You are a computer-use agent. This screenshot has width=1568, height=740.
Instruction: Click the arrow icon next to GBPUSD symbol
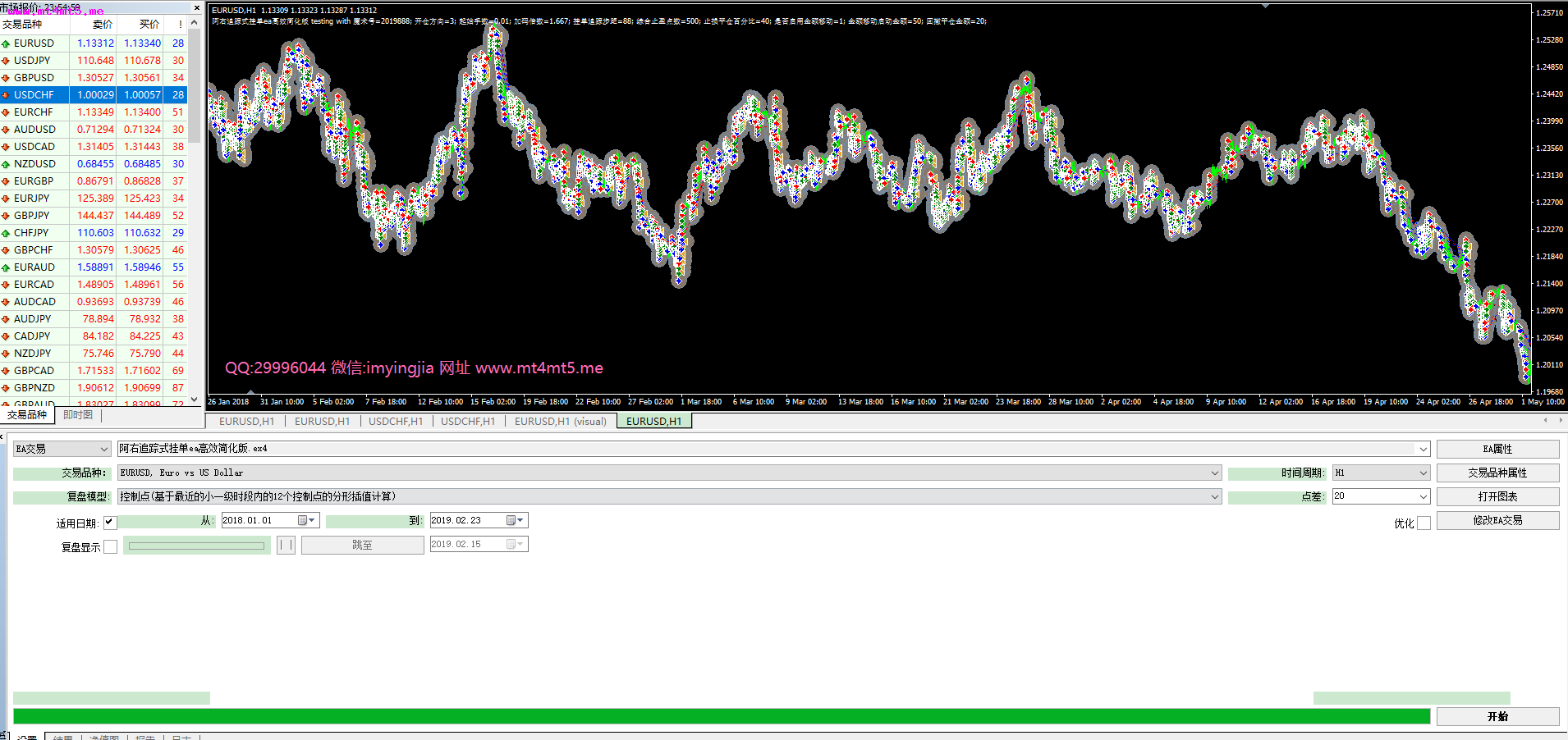pos(6,78)
